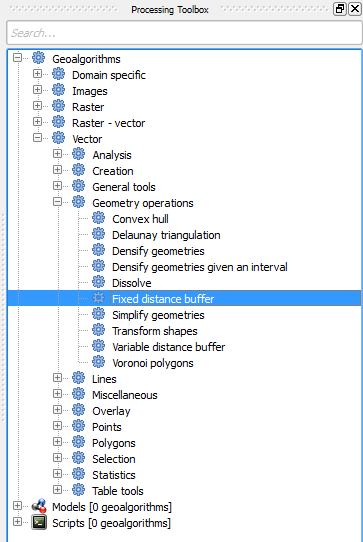
Task: Collapse the Geometry operations group
Action: click(57, 202)
